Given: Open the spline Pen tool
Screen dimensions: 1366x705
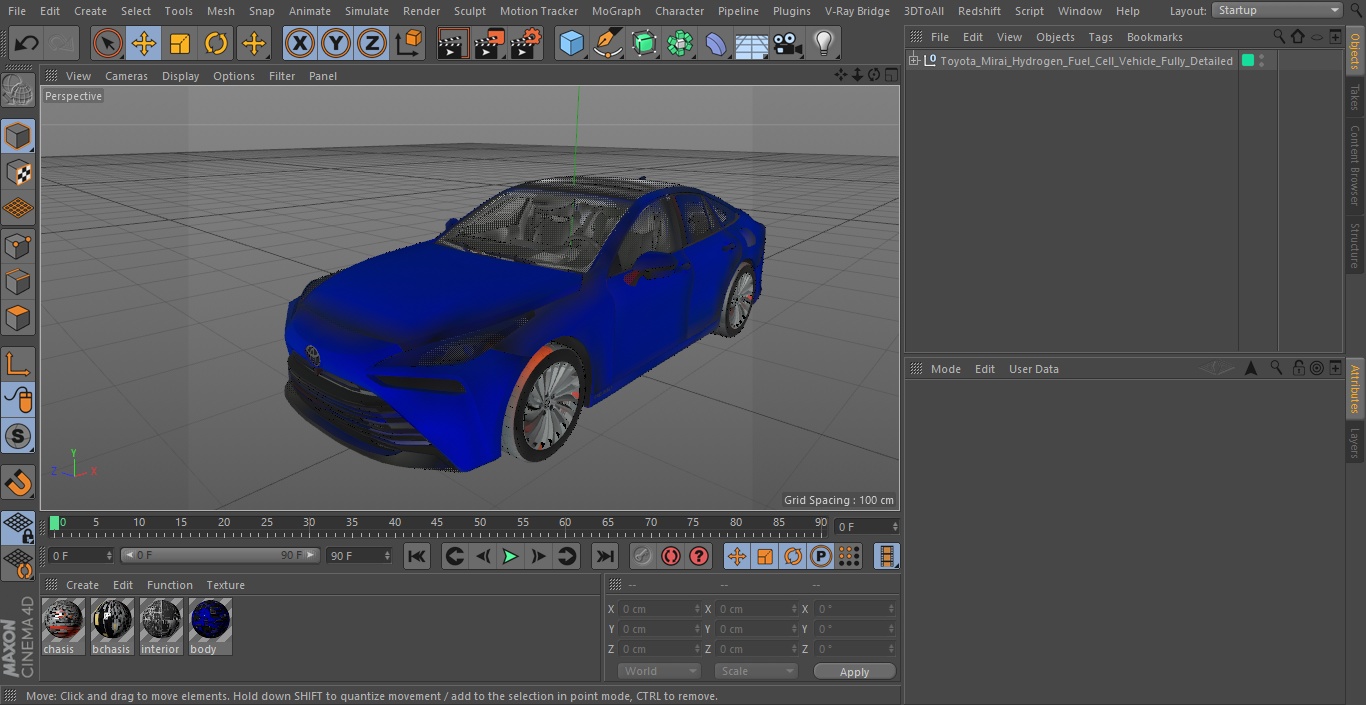Looking at the screenshot, I should [x=608, y=43].
